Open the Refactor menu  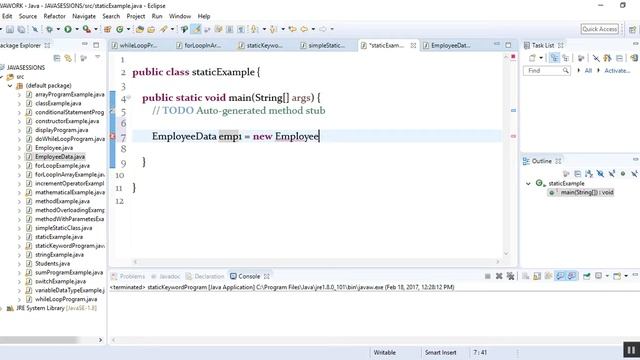click(55, 16)
